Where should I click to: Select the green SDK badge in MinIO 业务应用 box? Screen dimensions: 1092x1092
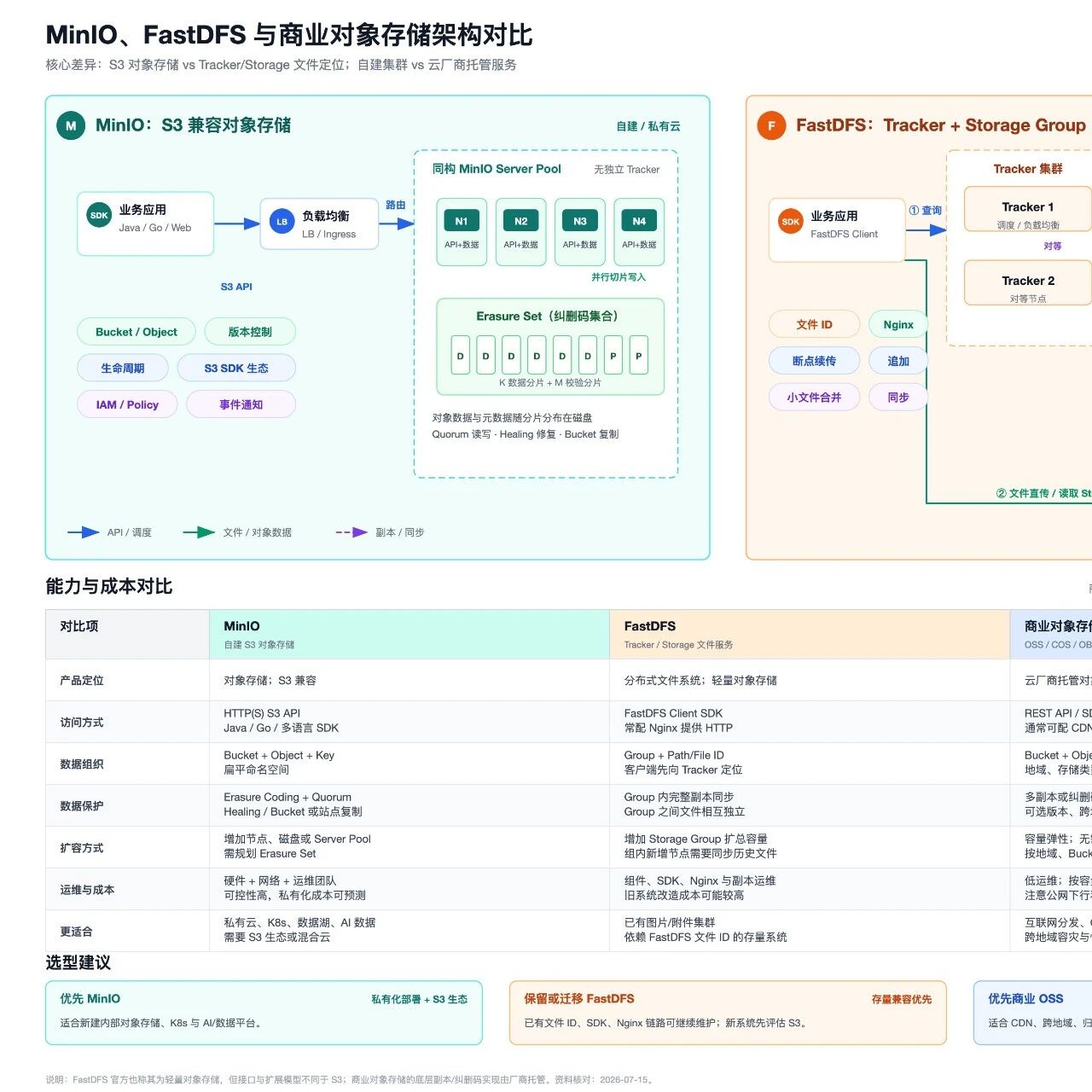tap(99, 216)
